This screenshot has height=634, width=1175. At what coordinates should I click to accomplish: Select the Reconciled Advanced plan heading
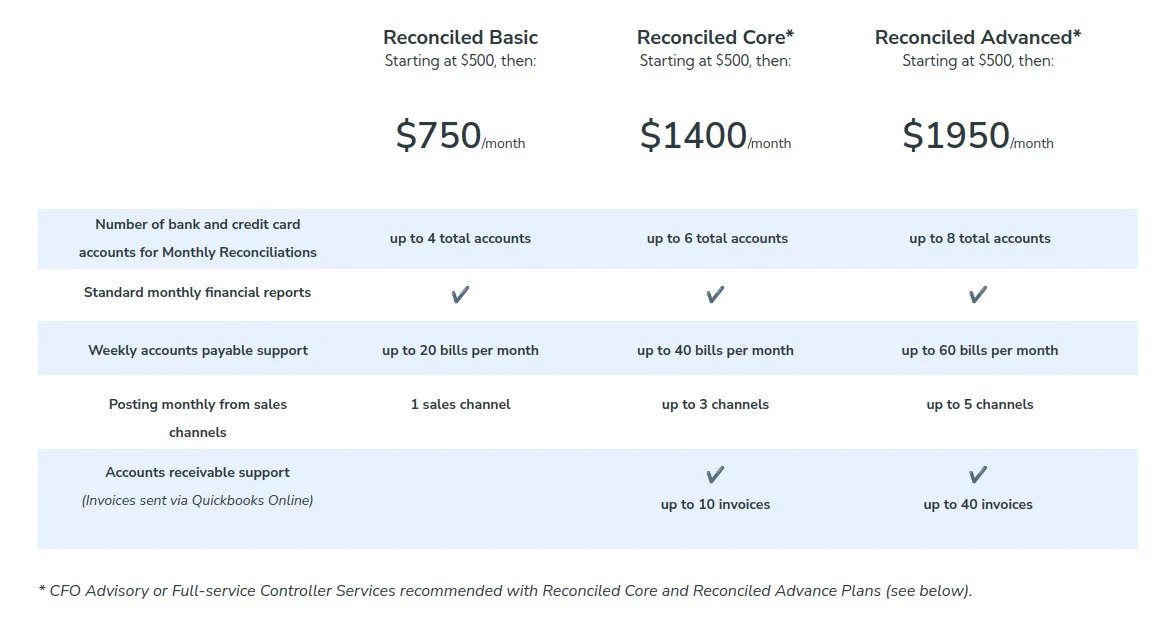(x=978, y=38)
